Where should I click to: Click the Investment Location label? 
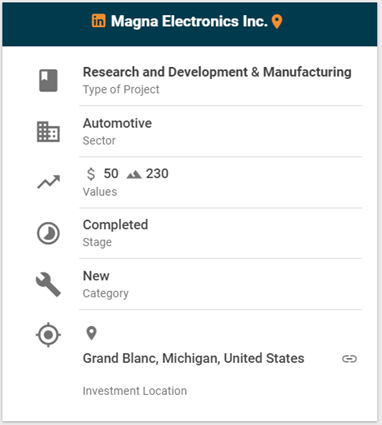[135, 391]
